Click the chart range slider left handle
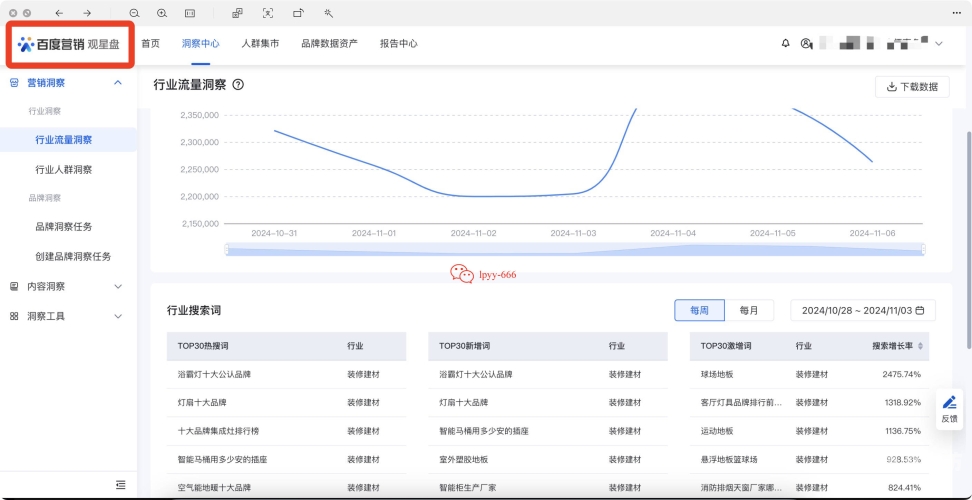The width and height of the screenshot is (972, 500). (x=227, y=249)
